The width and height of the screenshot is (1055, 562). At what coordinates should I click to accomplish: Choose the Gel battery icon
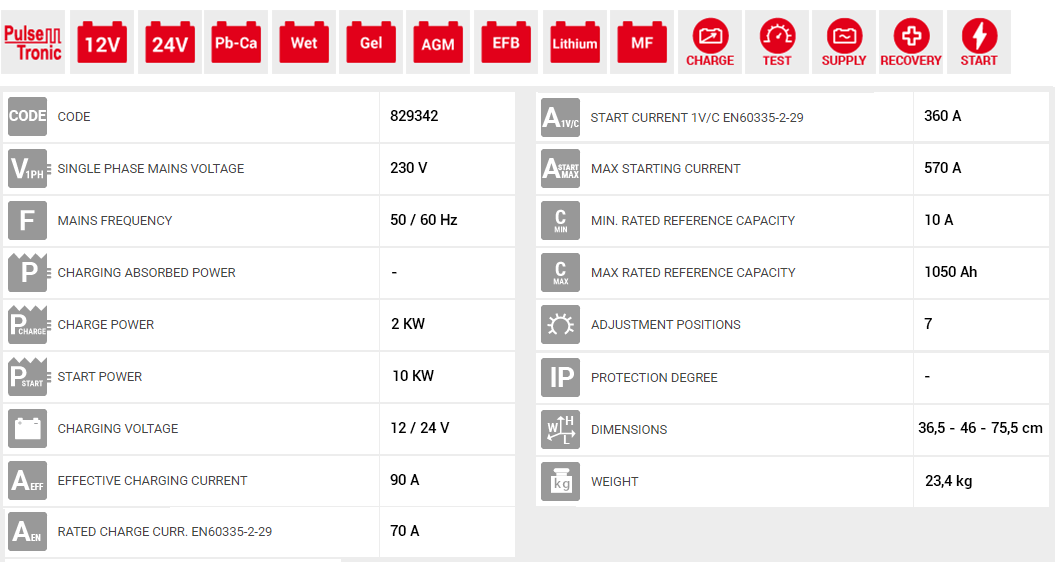coord(371,43)
